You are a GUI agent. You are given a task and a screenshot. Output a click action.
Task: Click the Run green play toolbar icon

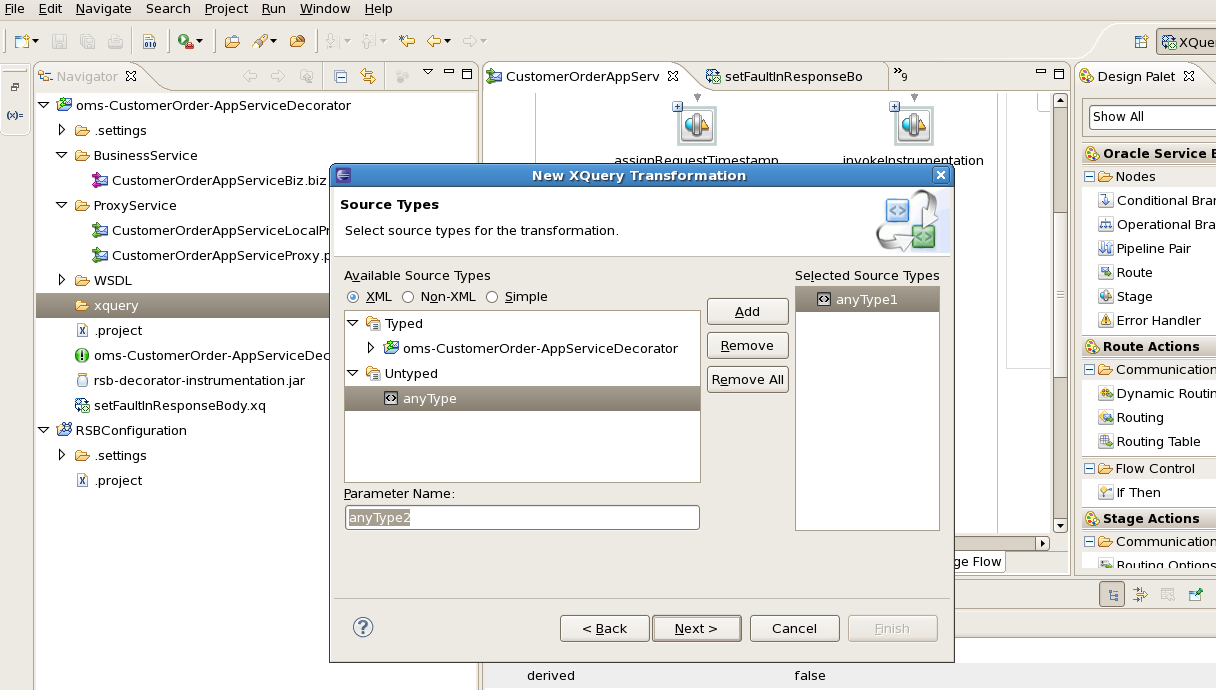[184, 41]
